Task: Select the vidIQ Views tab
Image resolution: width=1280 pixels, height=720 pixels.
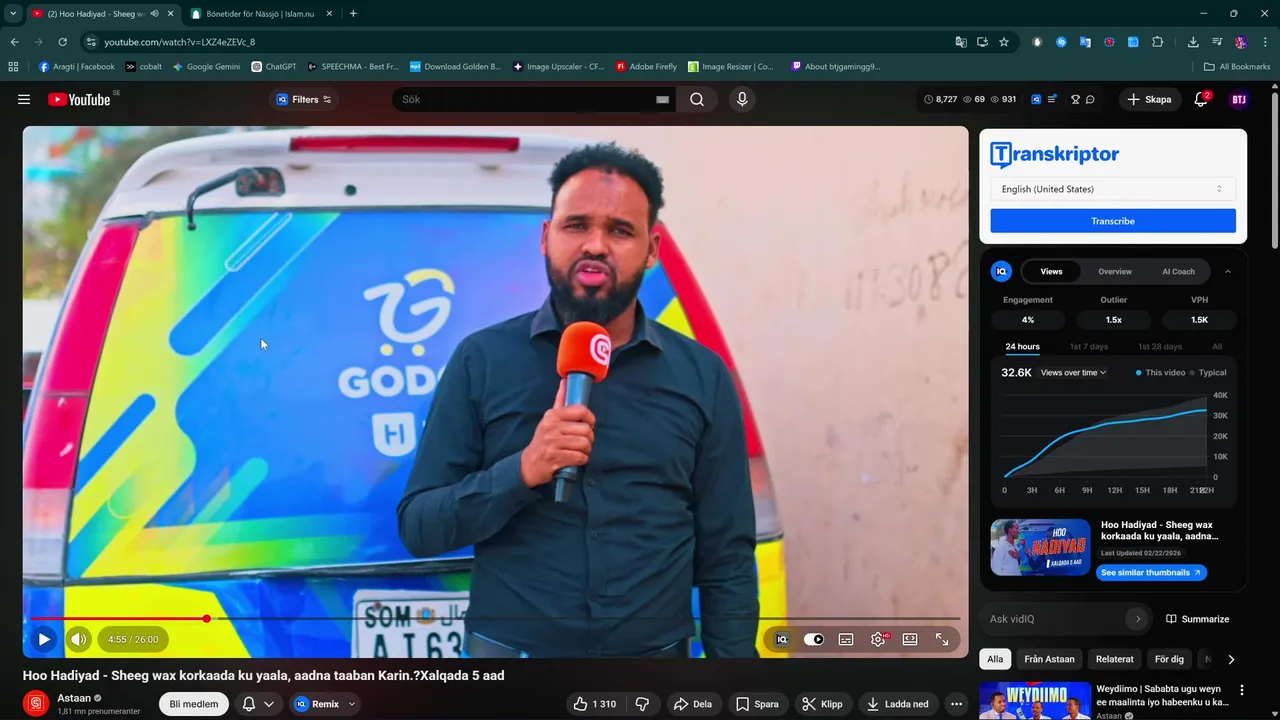Action: 1051,271
